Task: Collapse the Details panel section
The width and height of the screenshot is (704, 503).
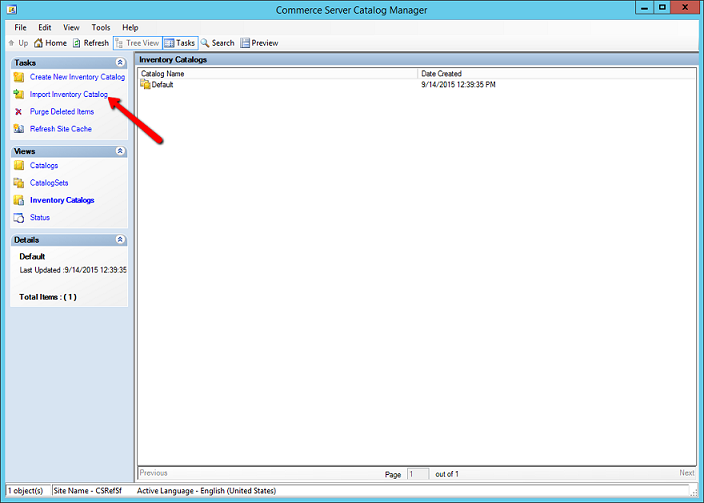Action: [120, 240]
